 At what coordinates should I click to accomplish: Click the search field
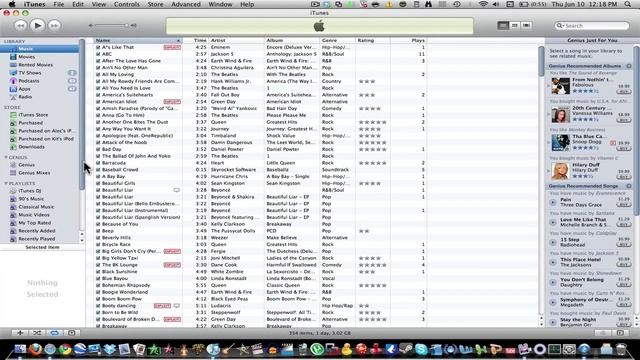(x=591, y=25)
